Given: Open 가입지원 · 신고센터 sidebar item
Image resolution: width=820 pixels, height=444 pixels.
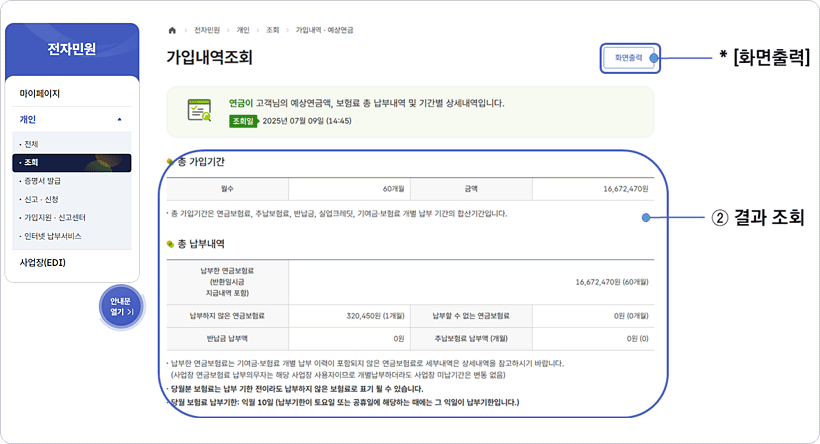Looking at the screenshot, I should [x=54, y=218].
